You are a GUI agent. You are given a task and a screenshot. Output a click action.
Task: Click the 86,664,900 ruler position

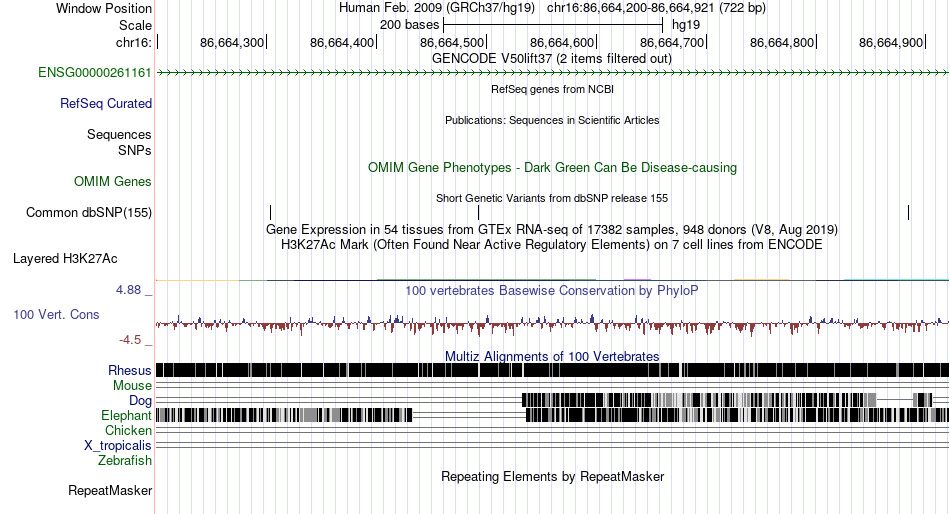pos(891,42)
